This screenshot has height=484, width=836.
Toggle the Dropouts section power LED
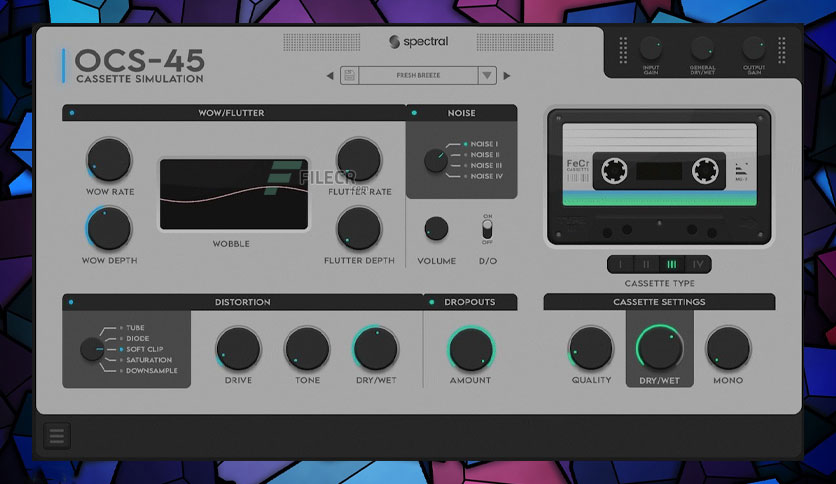(432, 302)
